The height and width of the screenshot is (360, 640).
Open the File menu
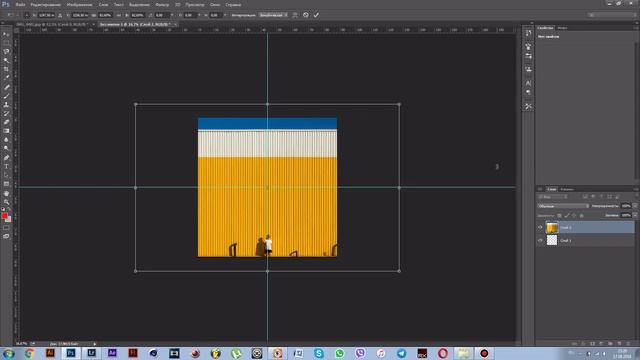click(x=20, y=5)
